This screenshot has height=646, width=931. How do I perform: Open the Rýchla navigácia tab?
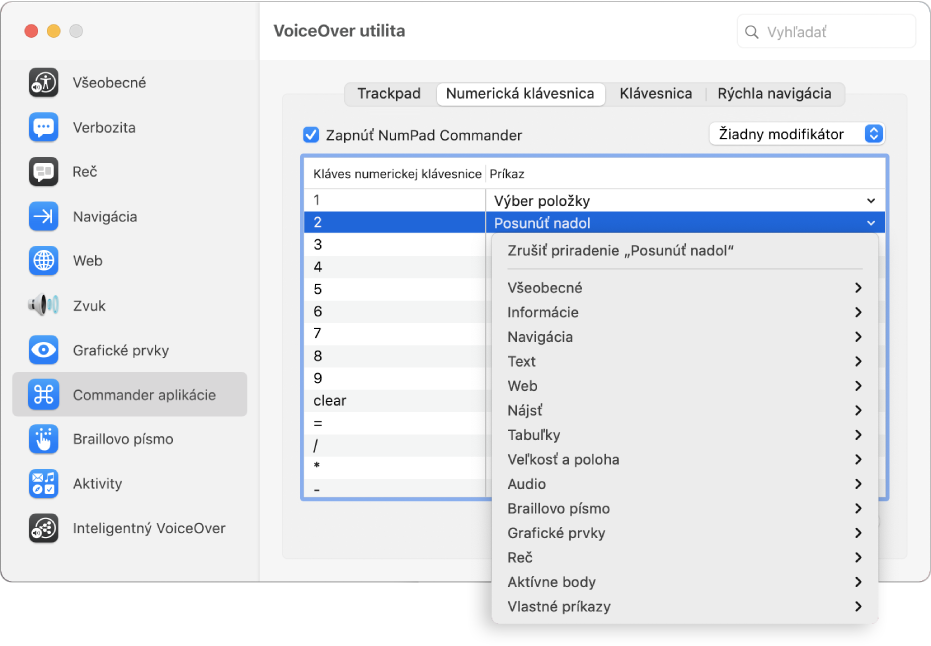click(x=775, y=93)
